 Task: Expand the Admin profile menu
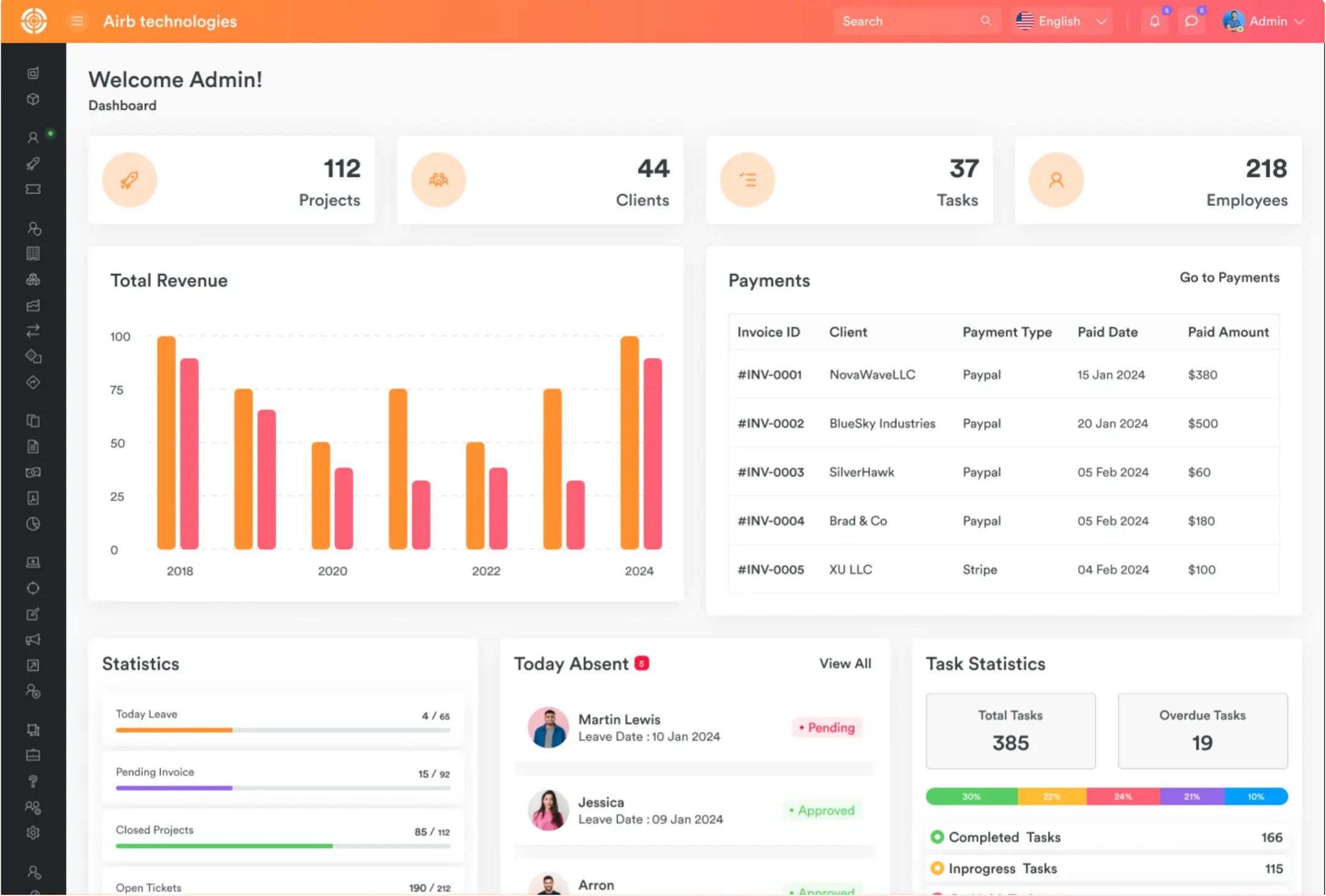point(1263,21)
